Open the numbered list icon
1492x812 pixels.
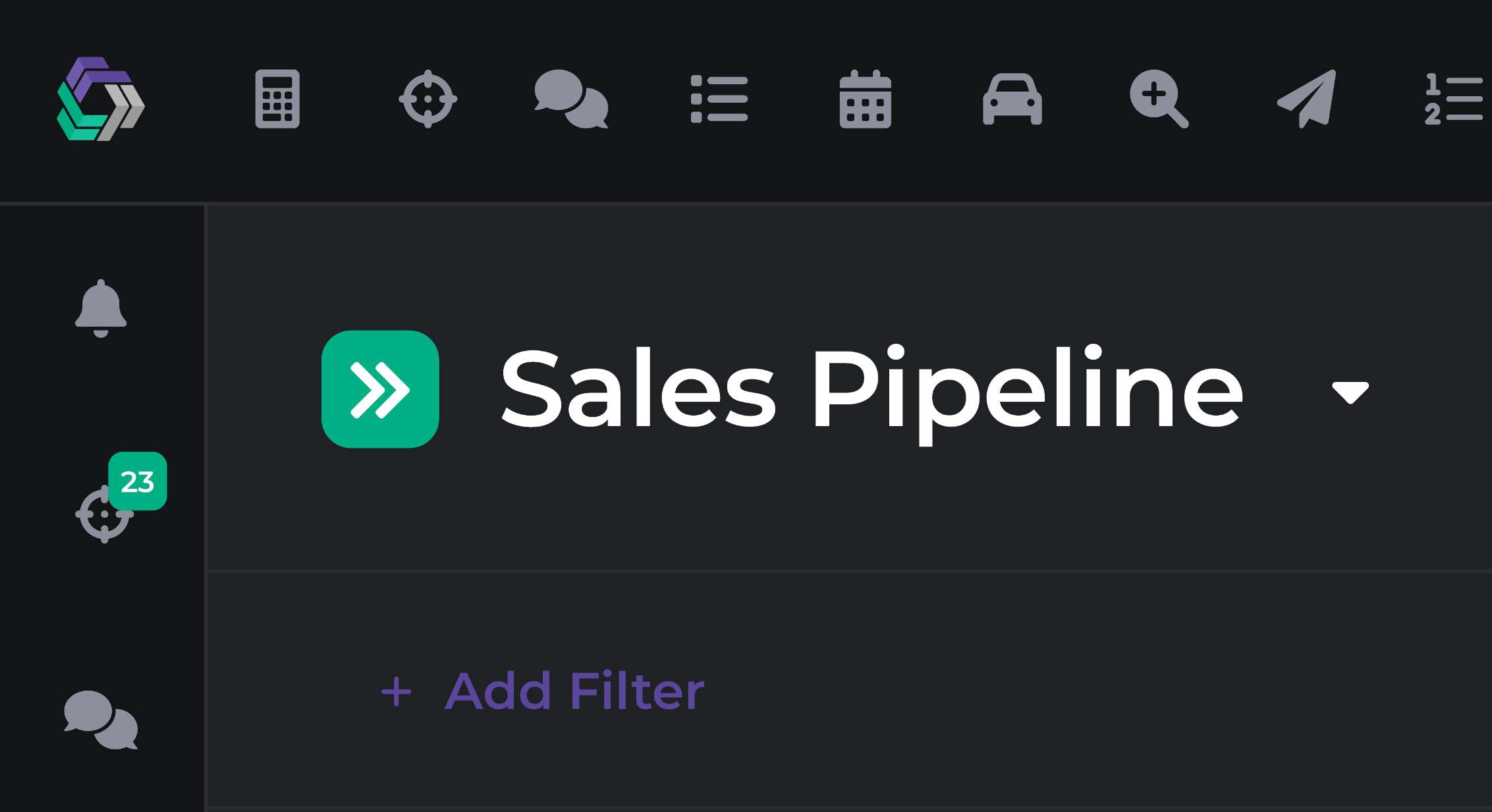[1452, 99]
